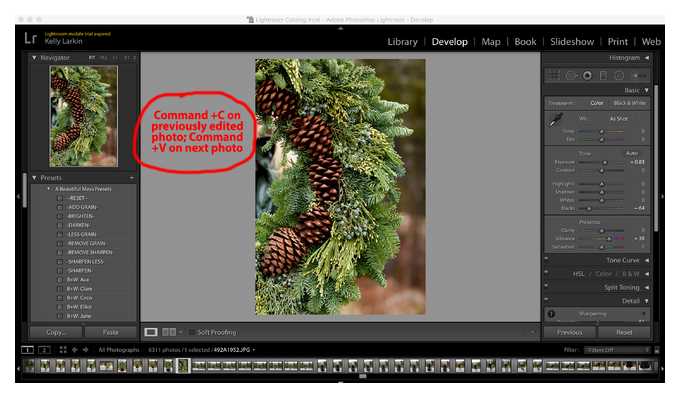Screen dimensions: 680x398
Task: Select the Spot Removal tool icon
Action: 571,75
